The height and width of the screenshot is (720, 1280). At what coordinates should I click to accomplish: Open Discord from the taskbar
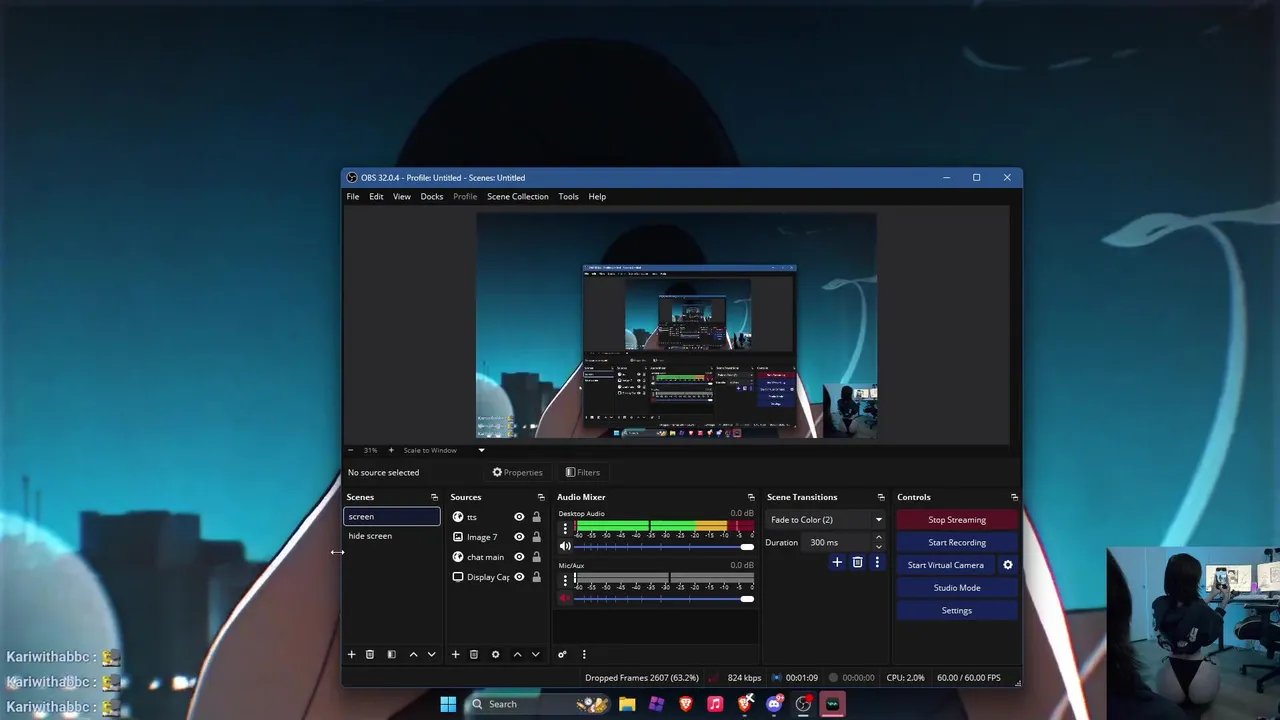[774, 704]
